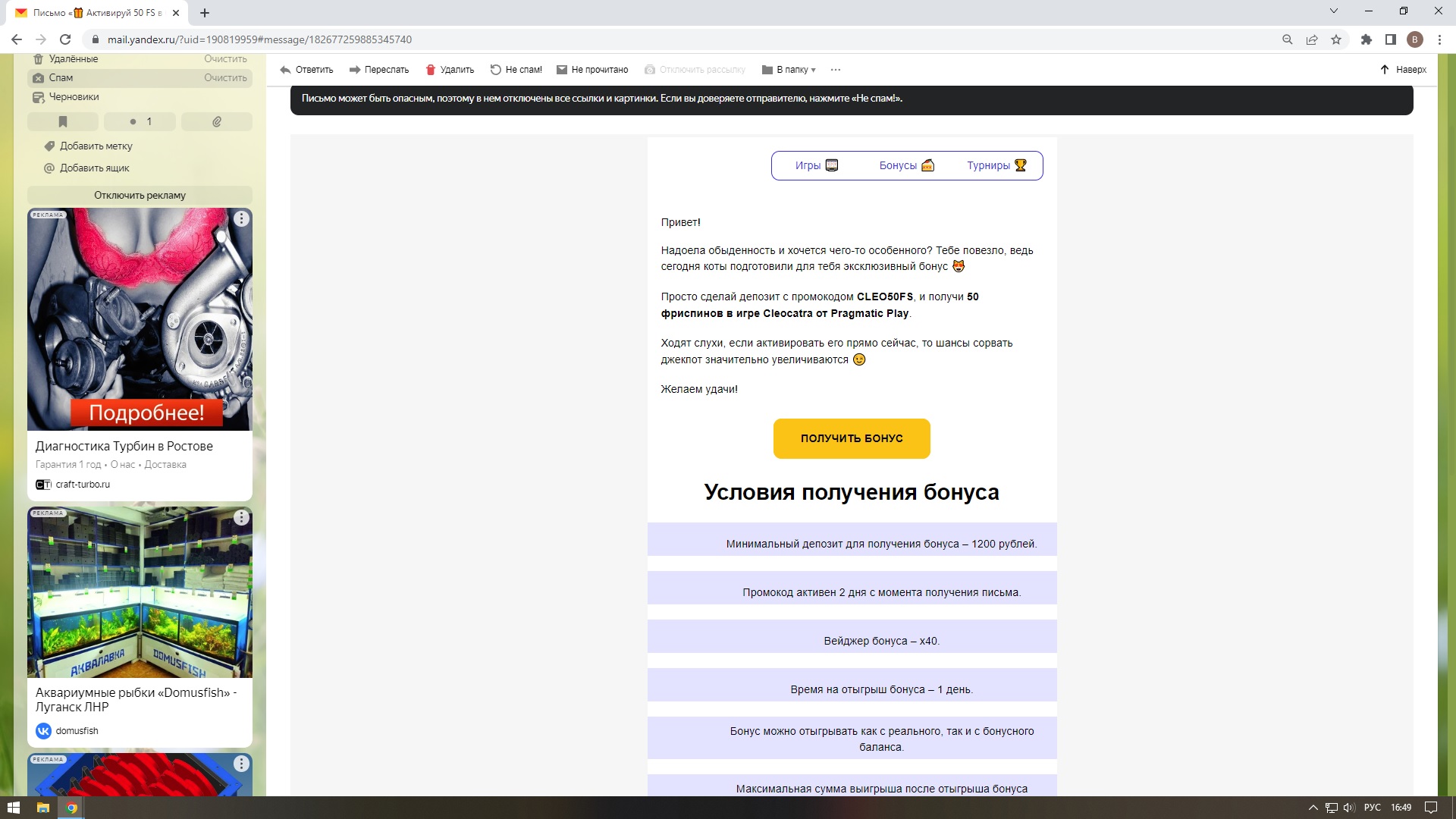Filter unread messages dot button

140,121
